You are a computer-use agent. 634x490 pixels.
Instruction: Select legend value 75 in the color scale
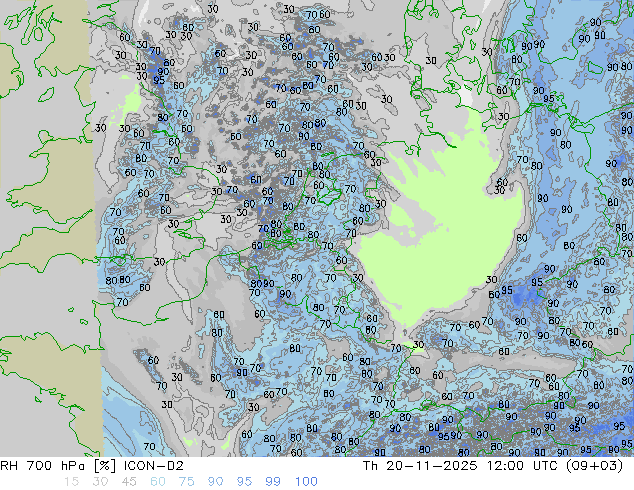186,482
